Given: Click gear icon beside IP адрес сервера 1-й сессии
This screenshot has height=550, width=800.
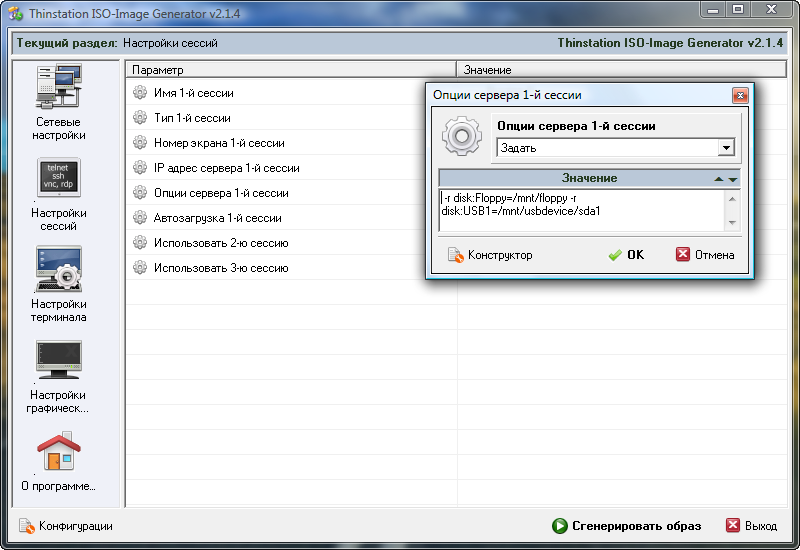Looking at the screenshot, I should click(x=140, y=167).
